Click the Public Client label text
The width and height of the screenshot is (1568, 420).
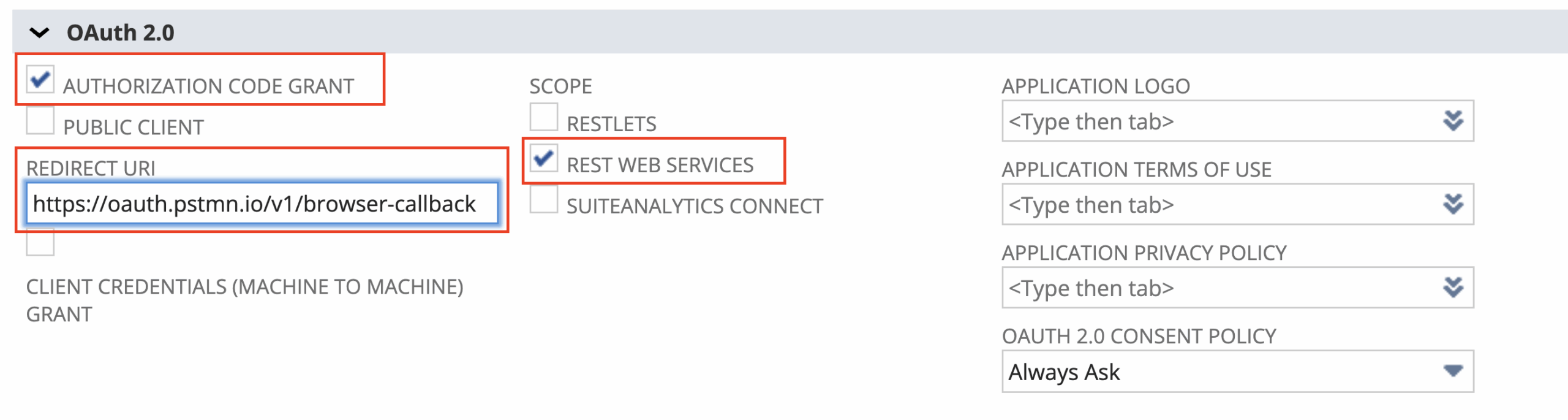click(x=134, y=128)
